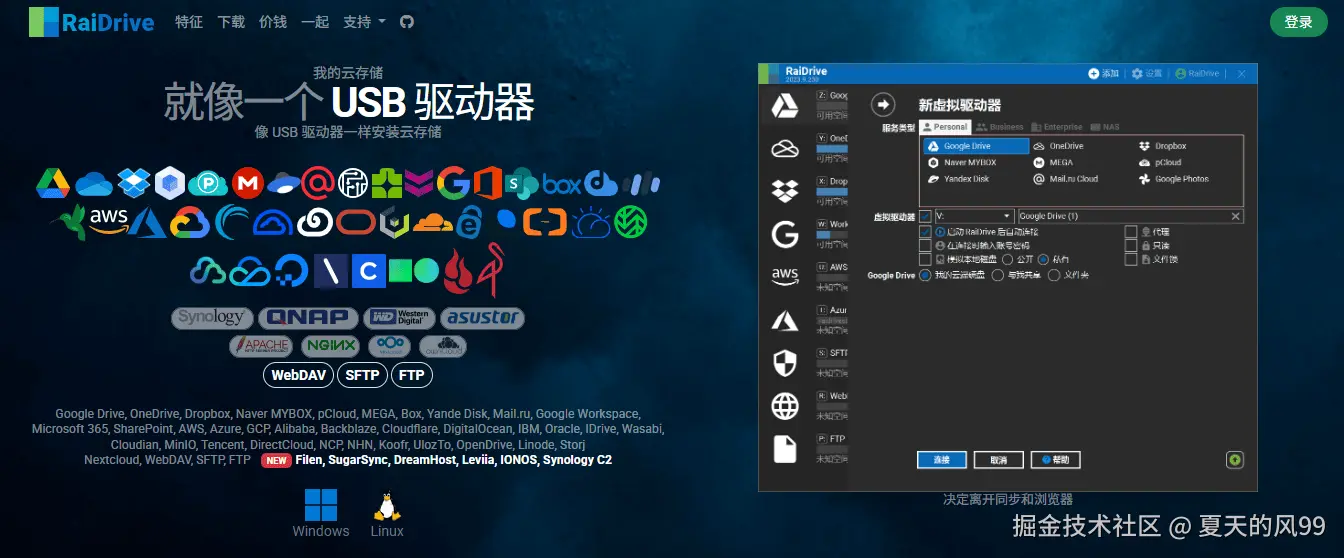Select the Azure icon in RaiDrive app sidebar

click(x=785, y=320)
